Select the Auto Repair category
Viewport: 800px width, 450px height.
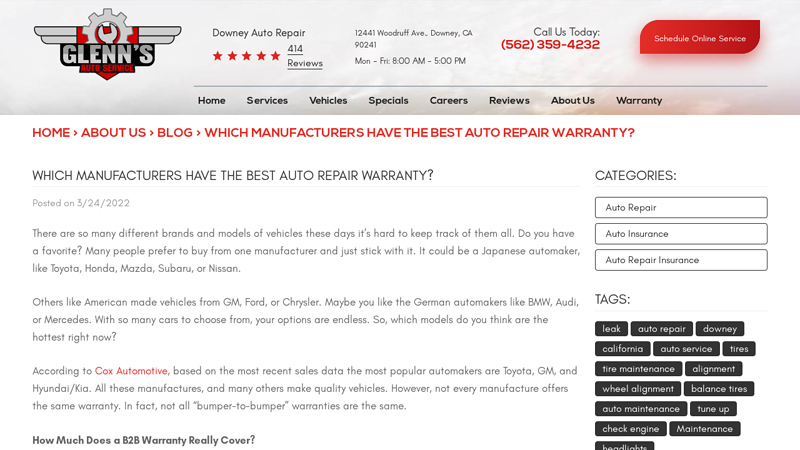(681, 208)
